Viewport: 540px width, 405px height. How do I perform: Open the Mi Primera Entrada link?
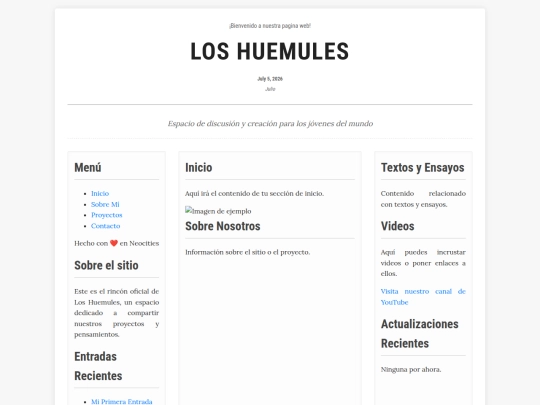click(122, 401)
